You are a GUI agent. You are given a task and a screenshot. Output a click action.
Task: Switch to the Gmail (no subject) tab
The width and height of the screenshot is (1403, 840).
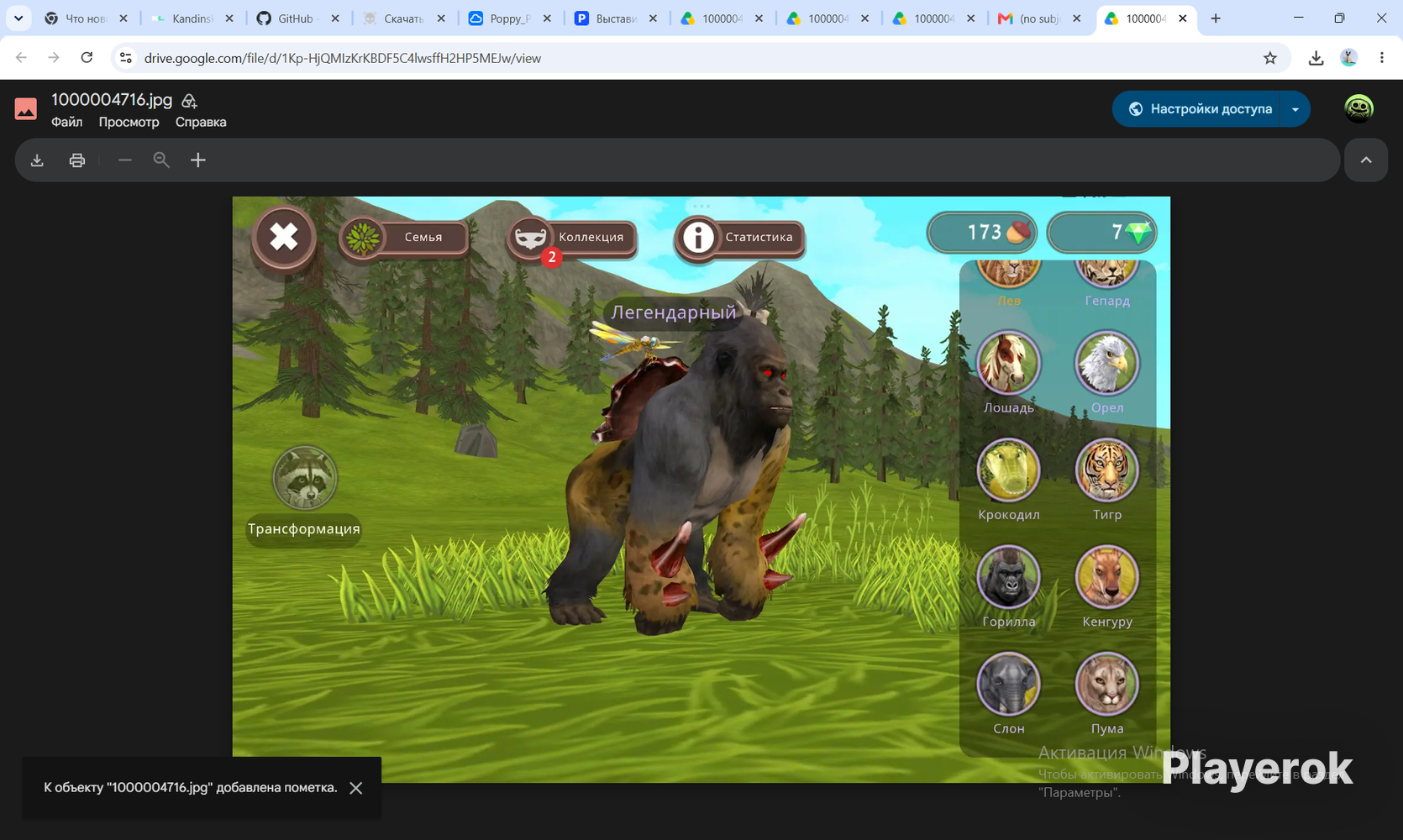[x=1029, y=18]
